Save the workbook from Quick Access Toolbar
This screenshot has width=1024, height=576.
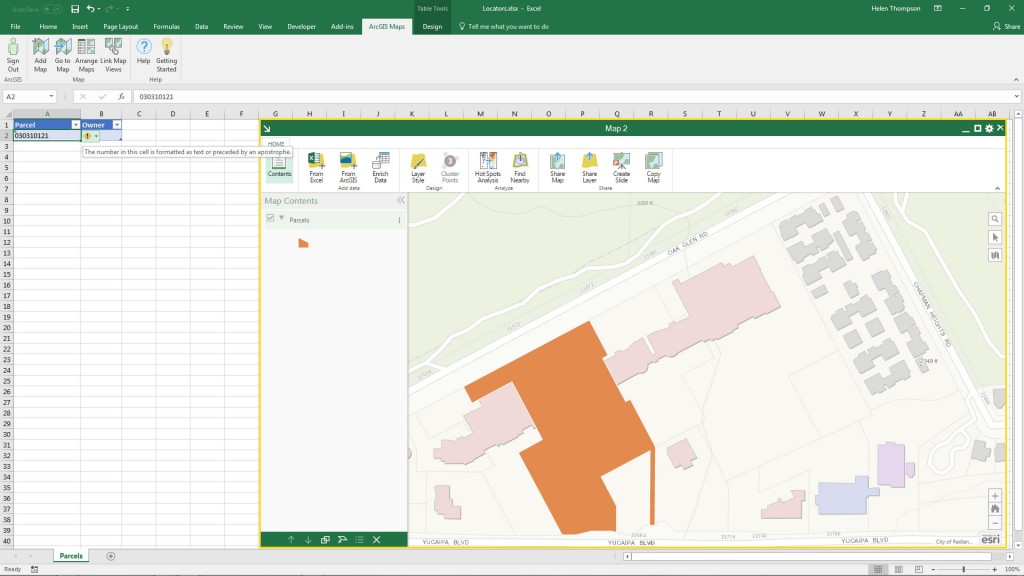pyautogui.click(x=75, y=9)
